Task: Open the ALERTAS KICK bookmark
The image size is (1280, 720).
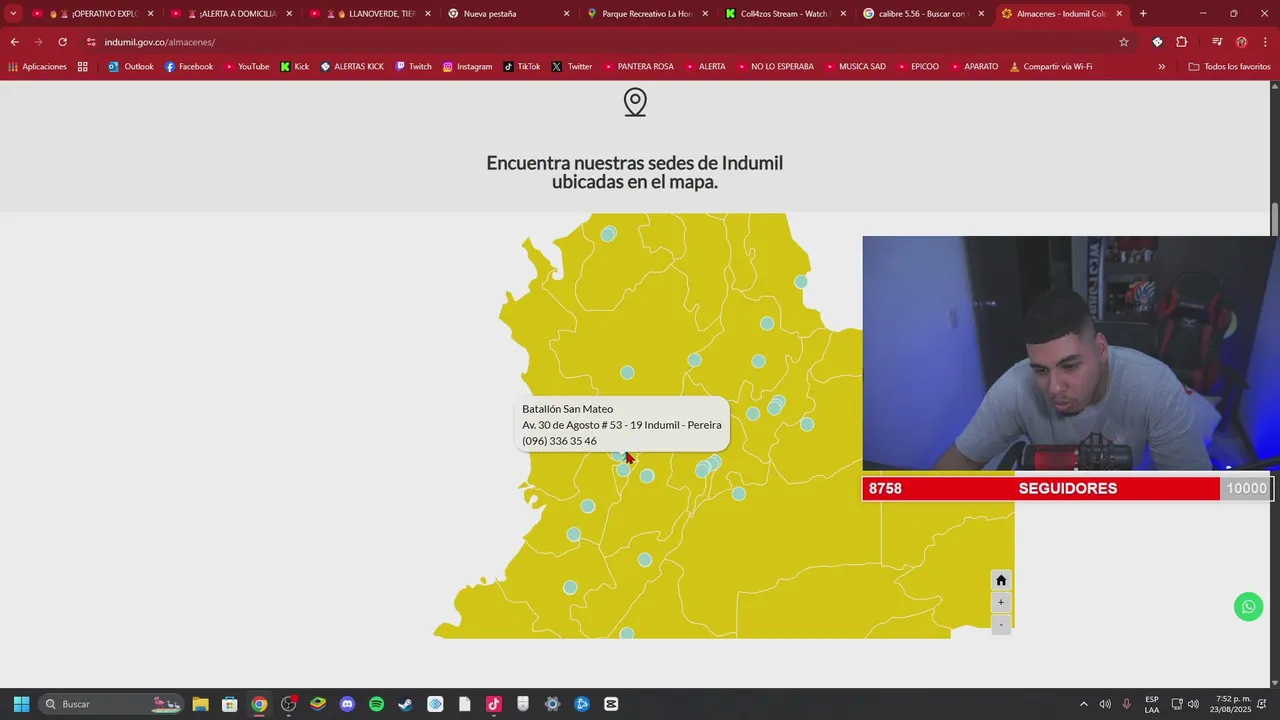Action: [352, 66]
